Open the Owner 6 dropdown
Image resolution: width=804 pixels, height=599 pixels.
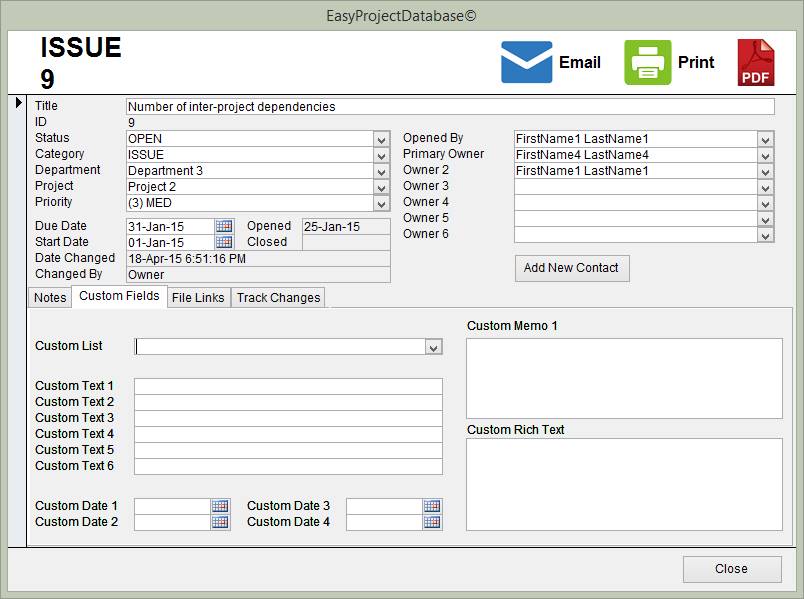[x=765, y=235]
